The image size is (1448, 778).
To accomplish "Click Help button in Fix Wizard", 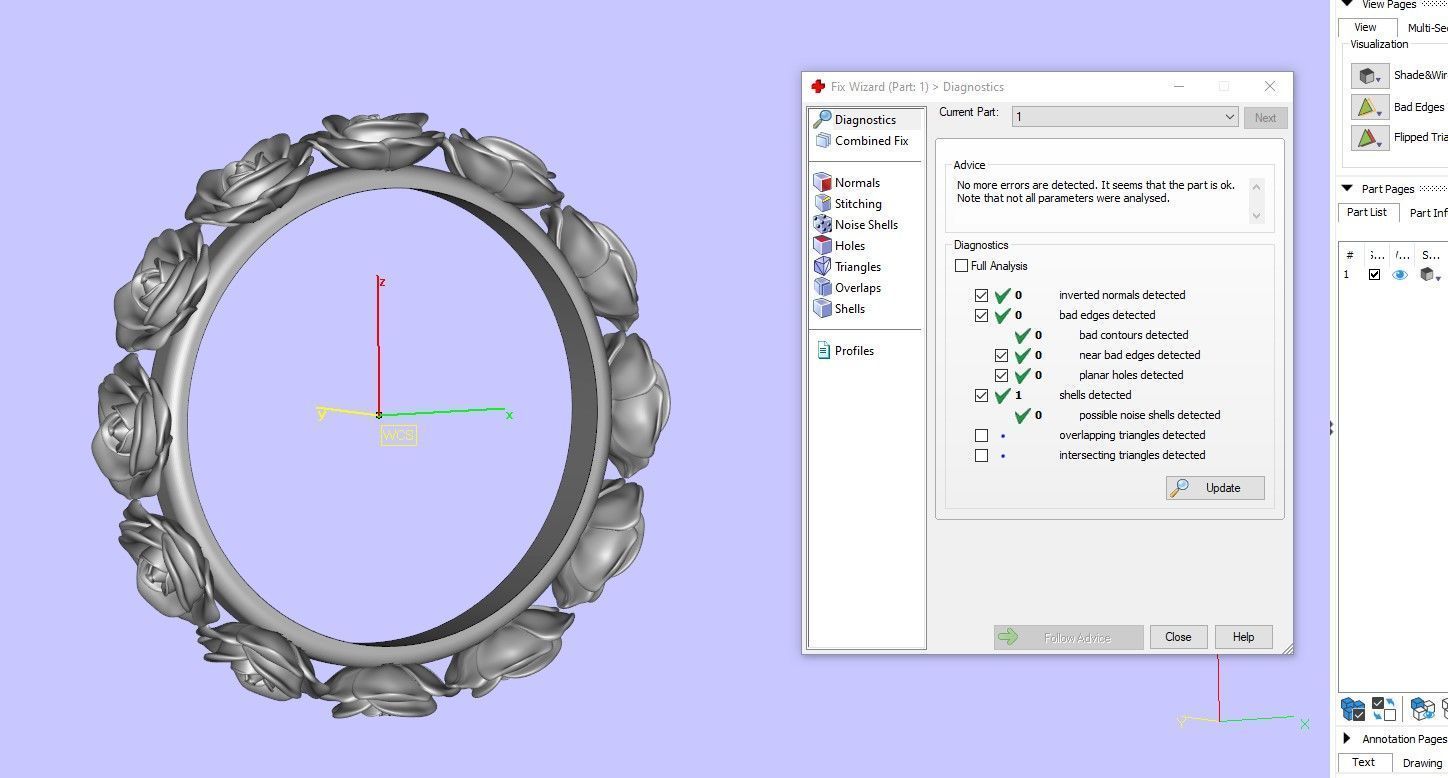I will pyautogui.click(x=1243, y=637).
